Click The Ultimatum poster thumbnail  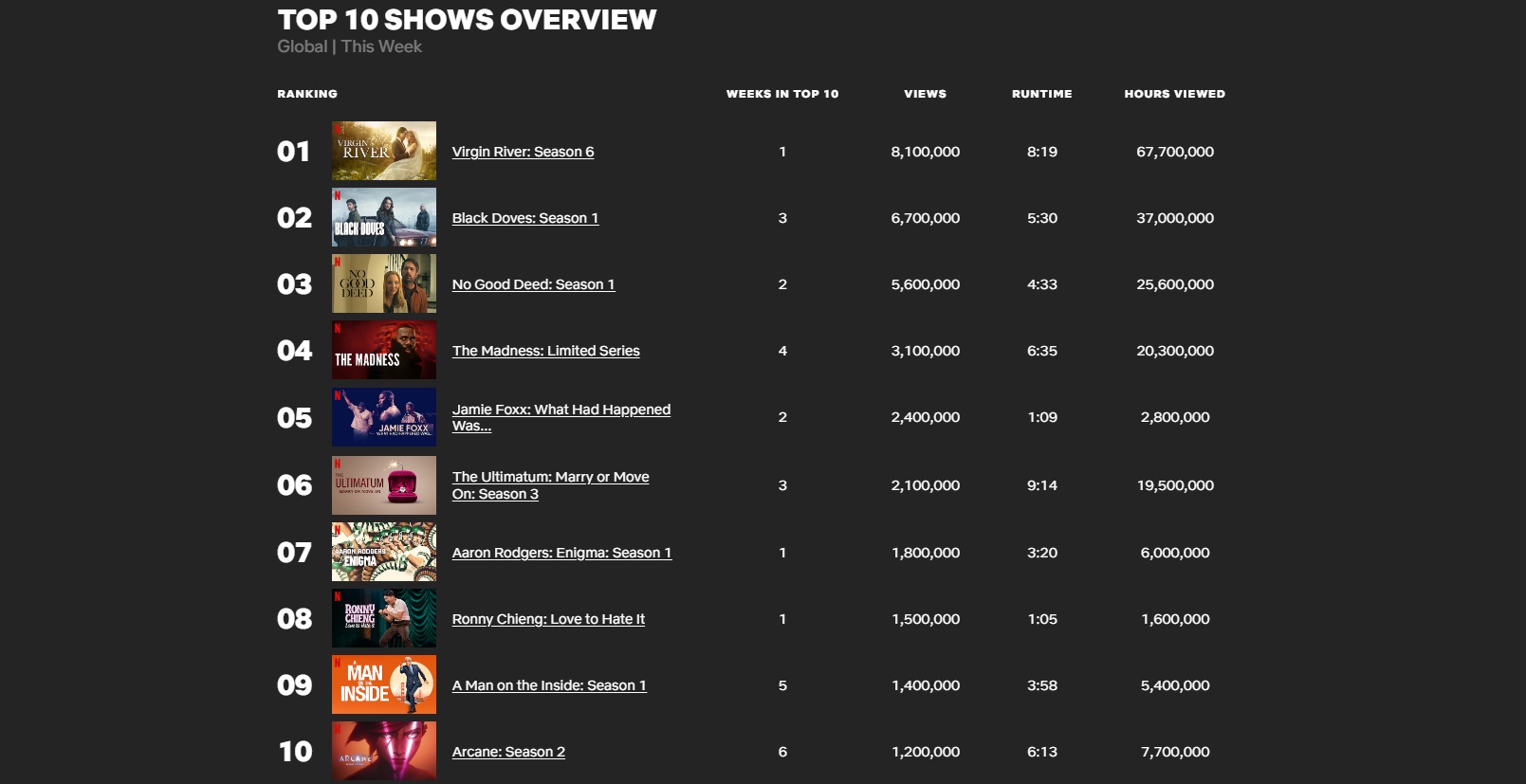[x=384, y=485]
